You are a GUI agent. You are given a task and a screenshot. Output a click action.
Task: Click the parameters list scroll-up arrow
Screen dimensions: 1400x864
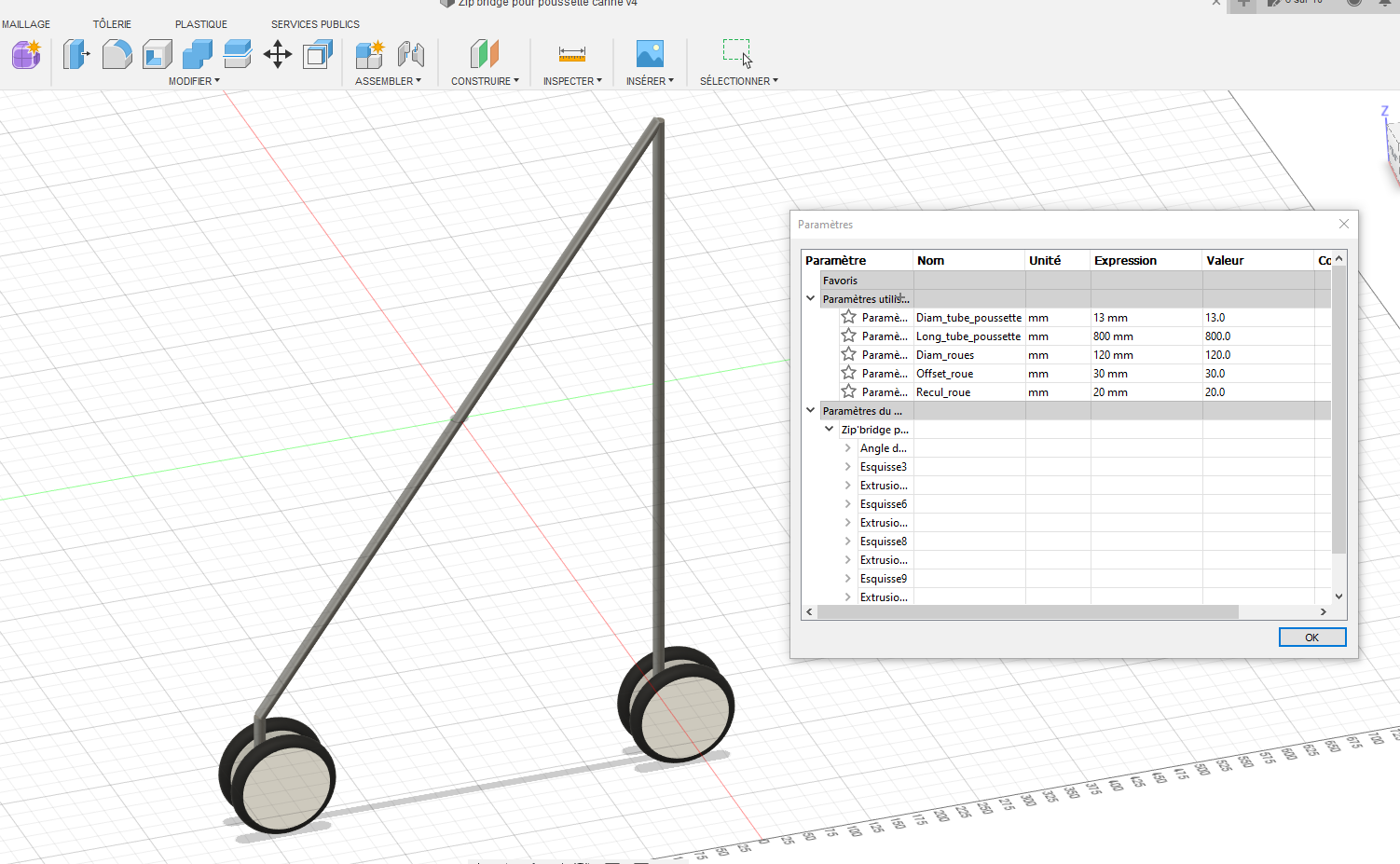tap(1339, 258)
